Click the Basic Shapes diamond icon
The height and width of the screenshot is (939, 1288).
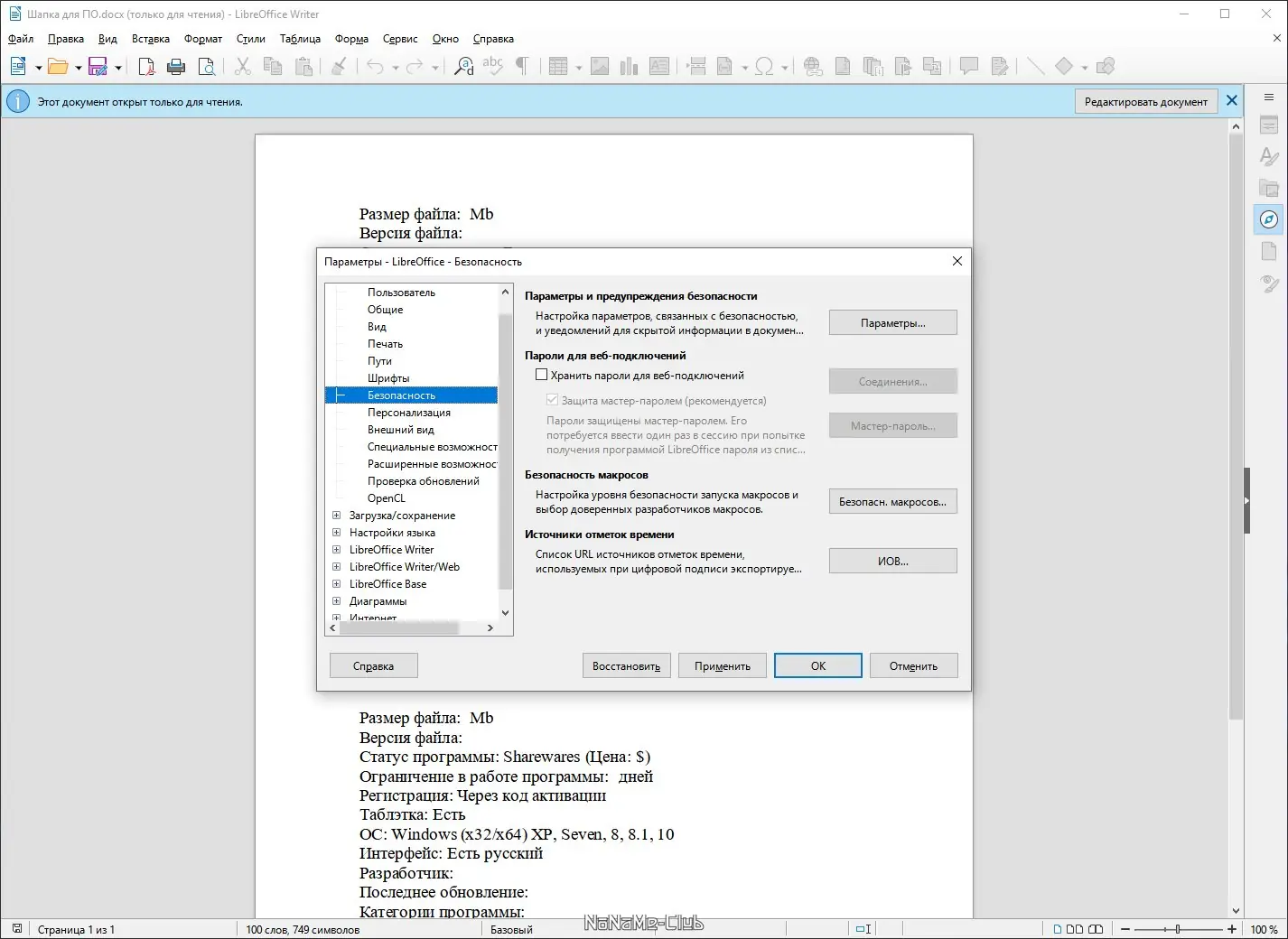click(1064, 66)
